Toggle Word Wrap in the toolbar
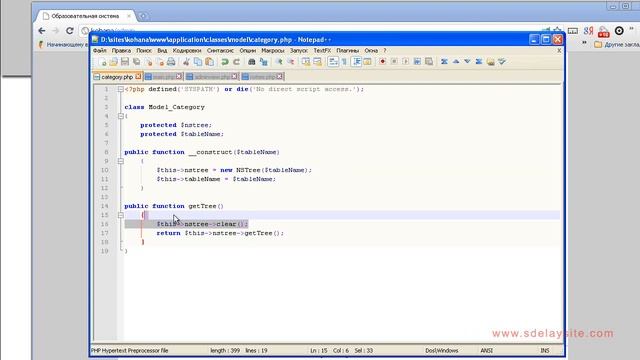The image size is (640, 360). [333, 62]
